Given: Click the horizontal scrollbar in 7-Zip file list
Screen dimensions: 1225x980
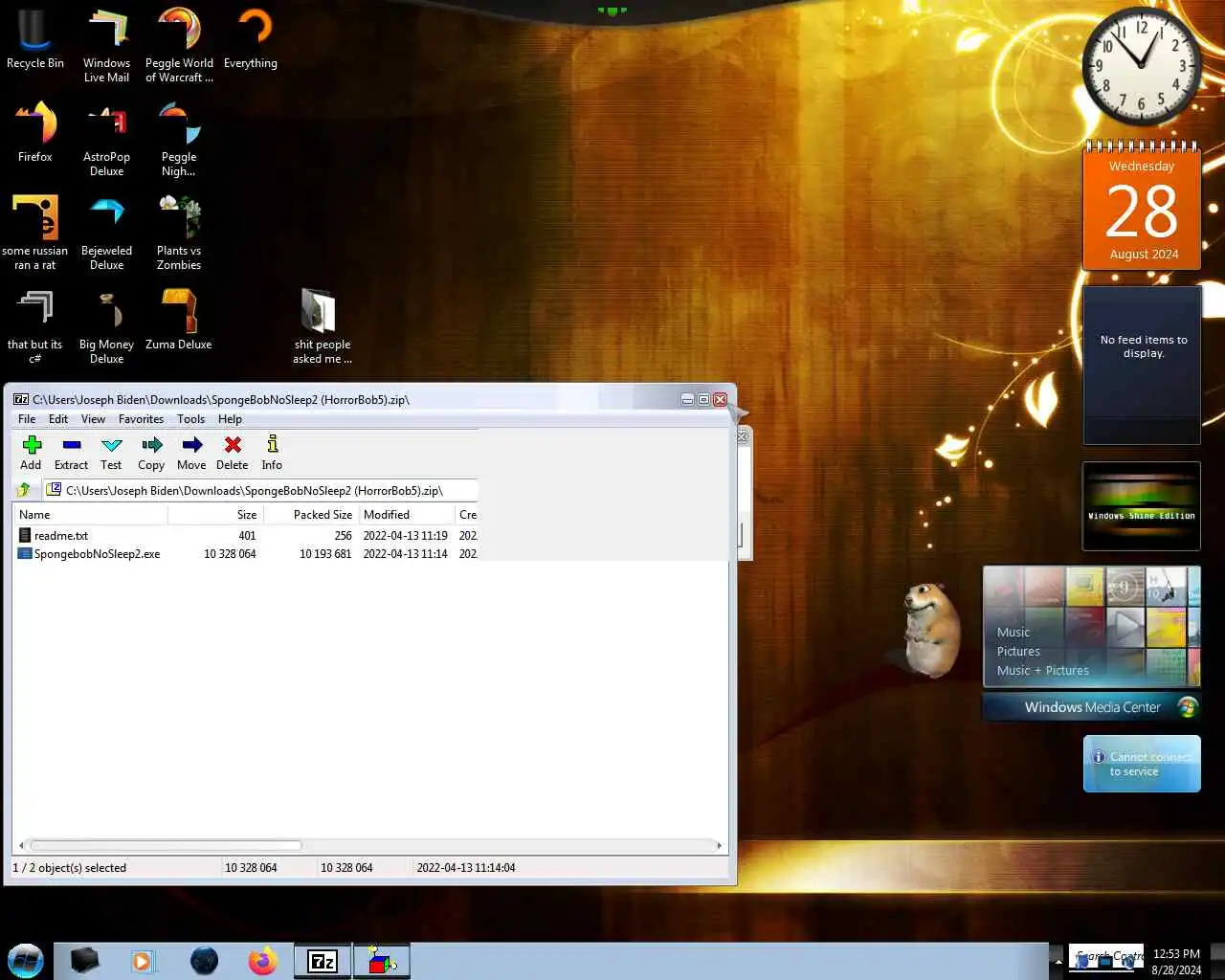Looking at the screenshot, I should coord(166,846).
